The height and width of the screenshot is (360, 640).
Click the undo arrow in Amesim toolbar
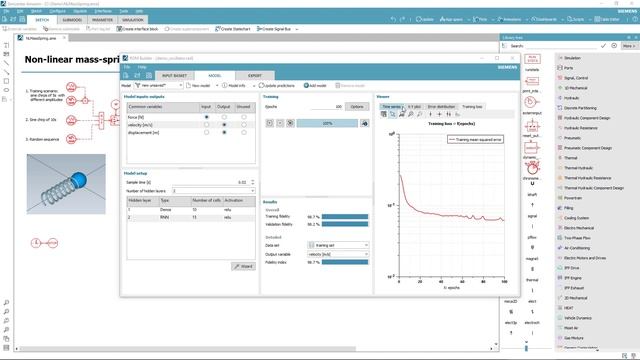tap(393, 19)
